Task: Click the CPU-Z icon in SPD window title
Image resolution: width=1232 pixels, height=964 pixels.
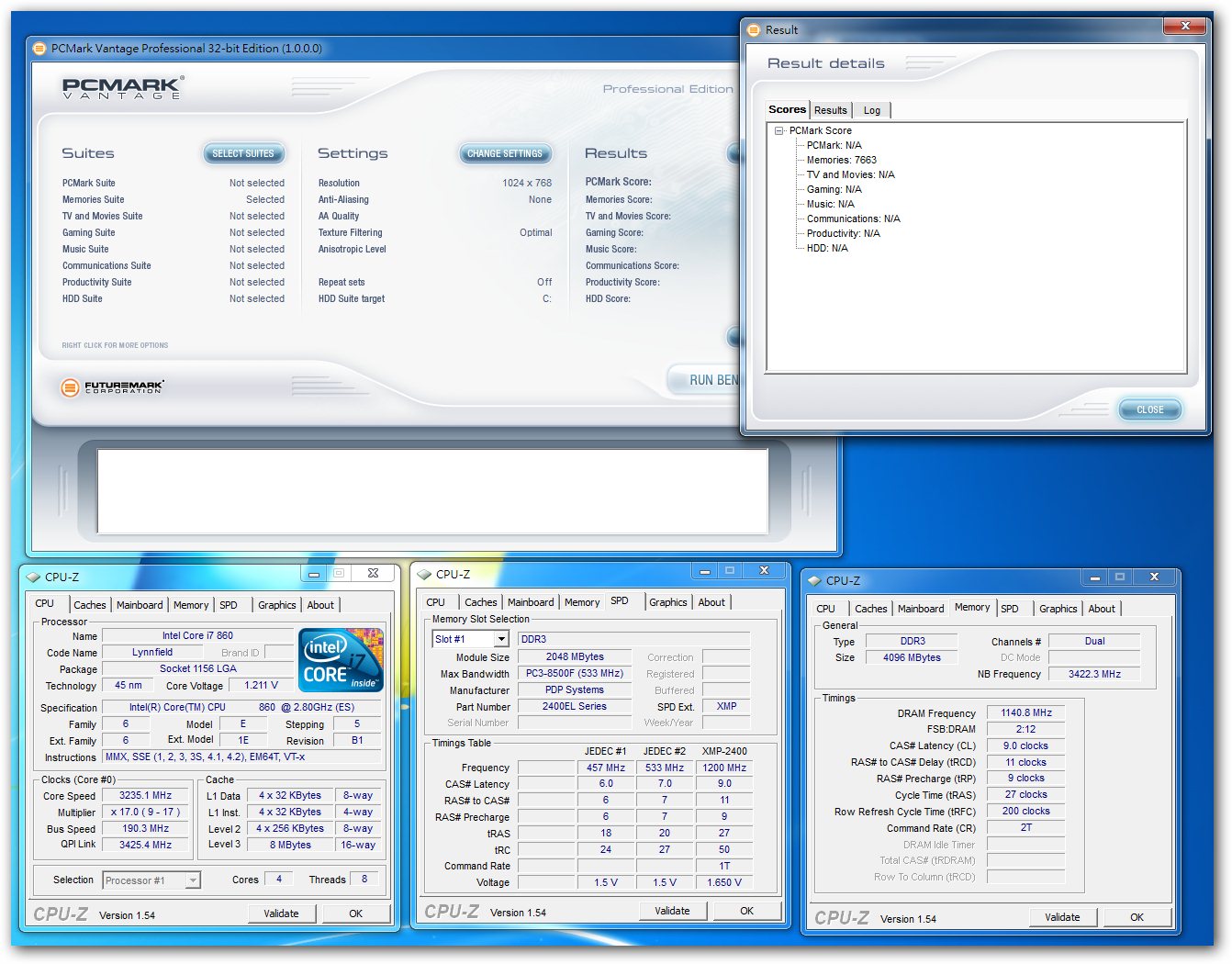Action: click(x=424, y=575)
